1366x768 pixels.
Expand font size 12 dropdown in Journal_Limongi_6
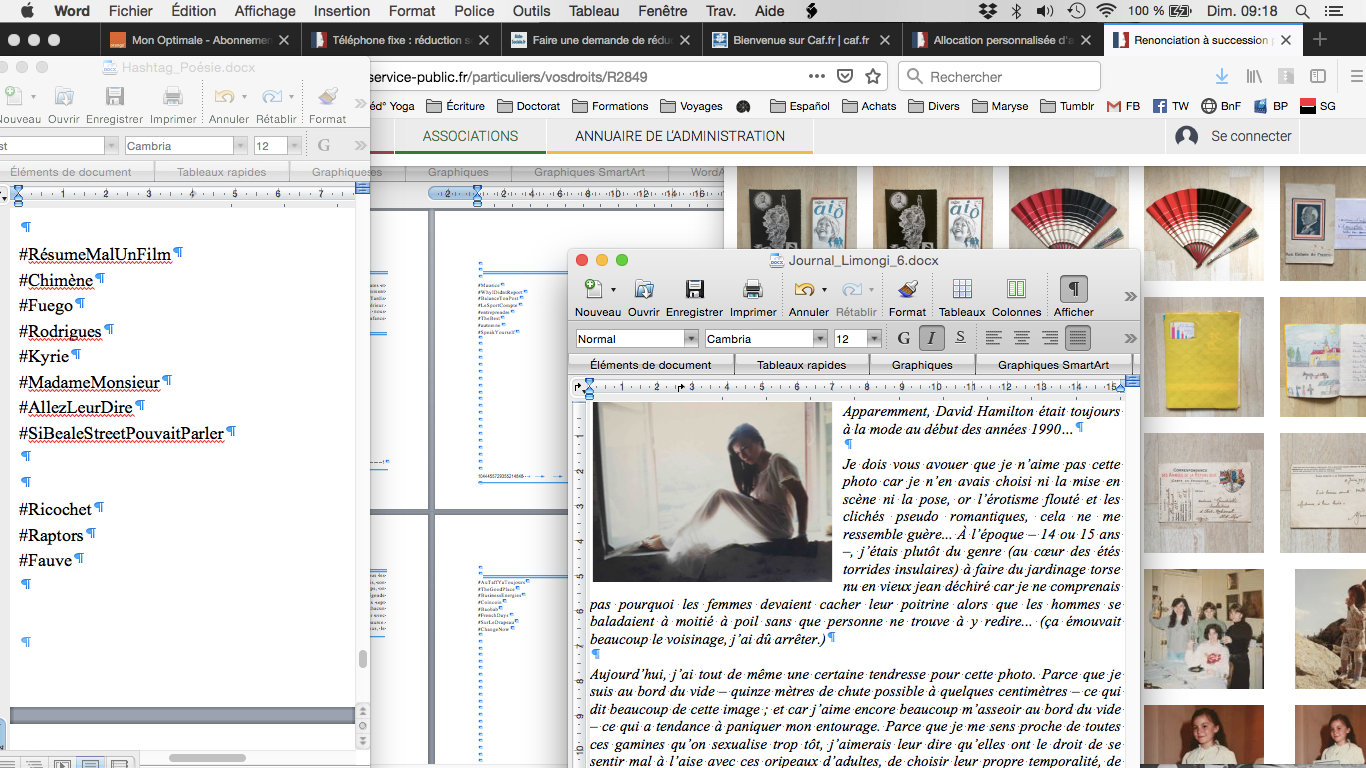click(x=873, y=339)
